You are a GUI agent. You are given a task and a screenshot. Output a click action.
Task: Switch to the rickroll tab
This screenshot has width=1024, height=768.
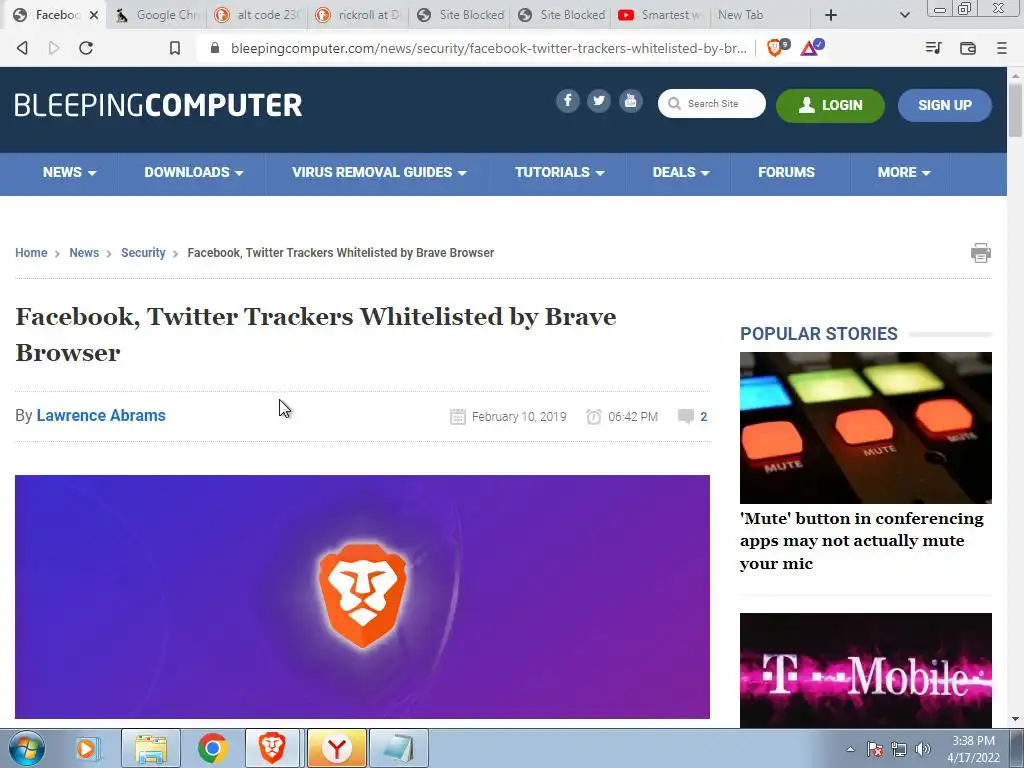tap(359, 14)
